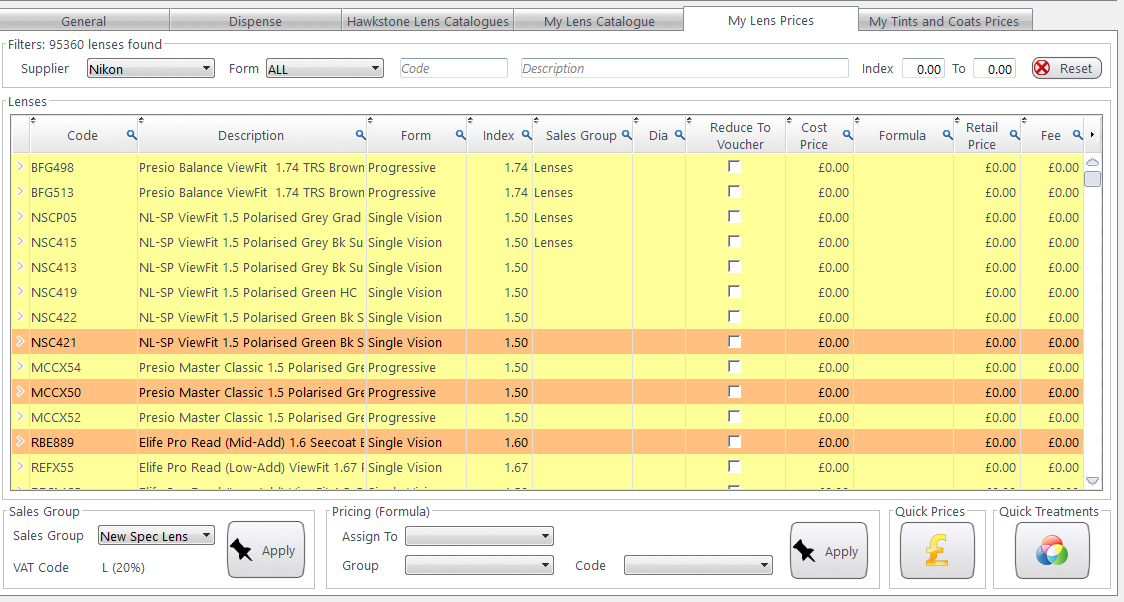The height and width of the screenshot is (602, 1124).
Task: Click the sort arrows above the Formula header
Action: [858, 120]
